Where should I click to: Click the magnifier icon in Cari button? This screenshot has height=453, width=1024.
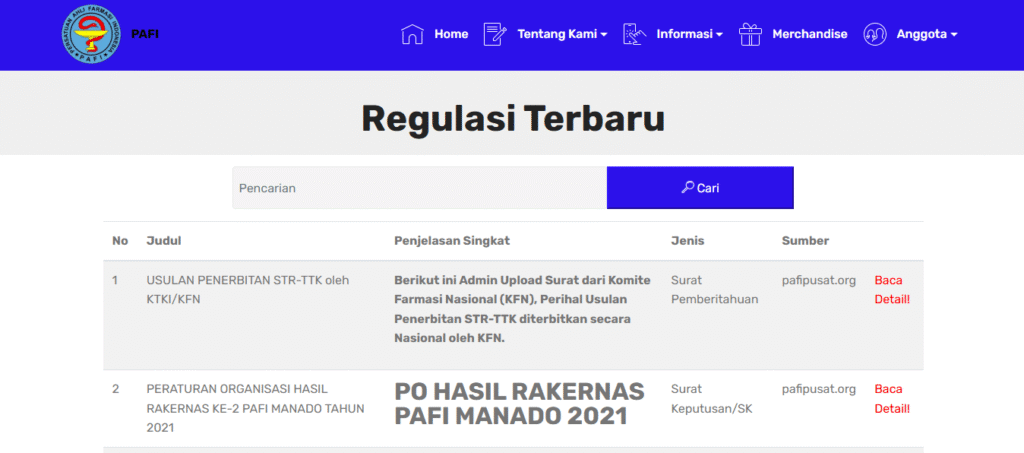point(687,187)
